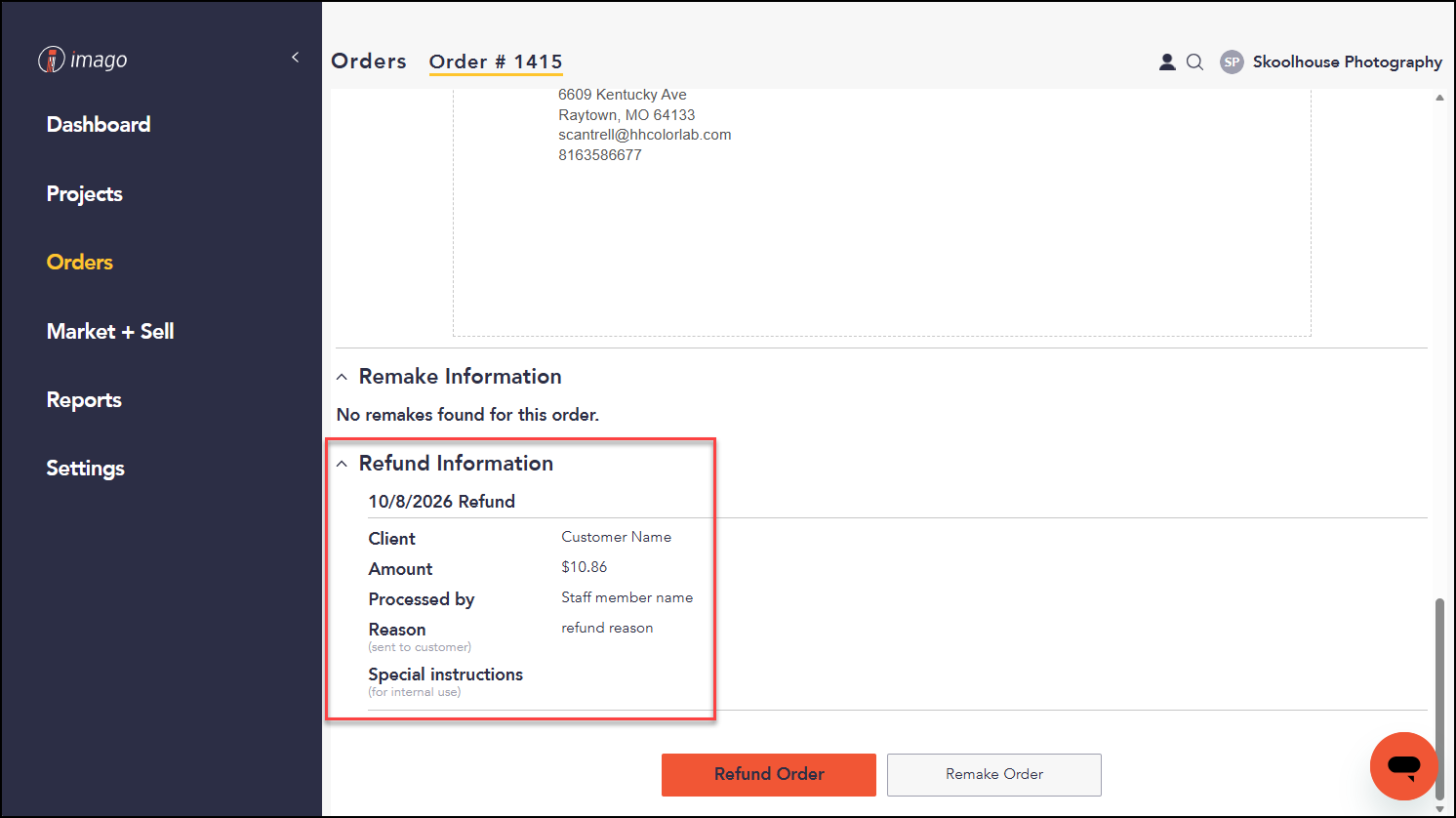Open the chat support bubble
The image size is (1456, 818).
tap(1404, 766)
